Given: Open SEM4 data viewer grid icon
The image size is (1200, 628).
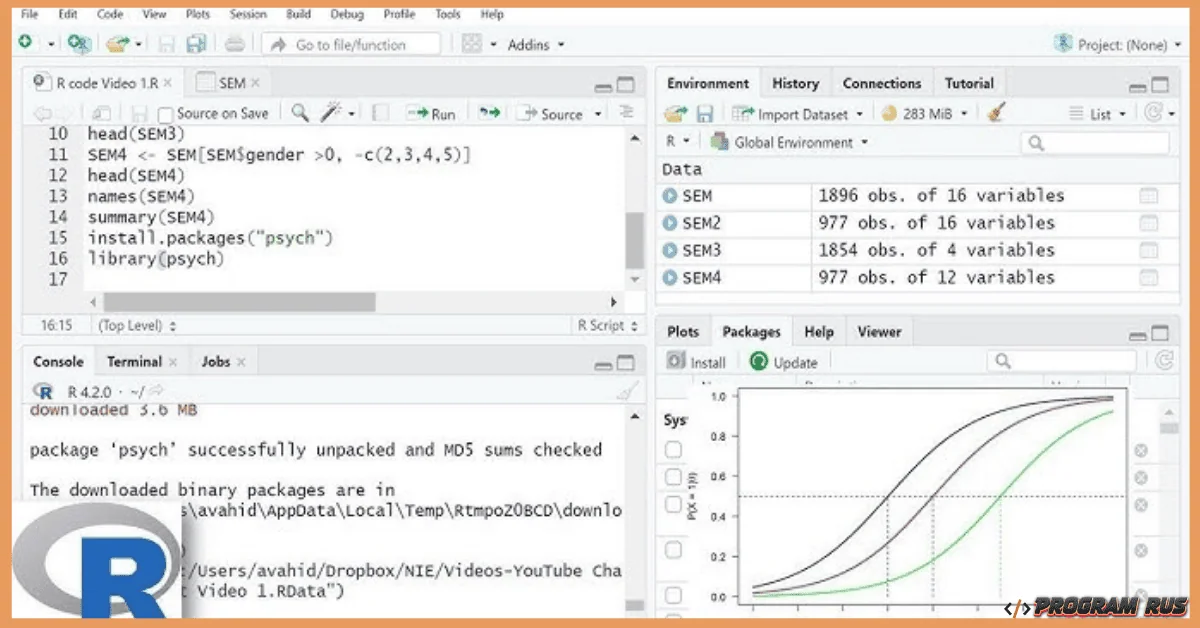Looking at the screenshot, I should pyautogui.click(x=1148, y=278).
